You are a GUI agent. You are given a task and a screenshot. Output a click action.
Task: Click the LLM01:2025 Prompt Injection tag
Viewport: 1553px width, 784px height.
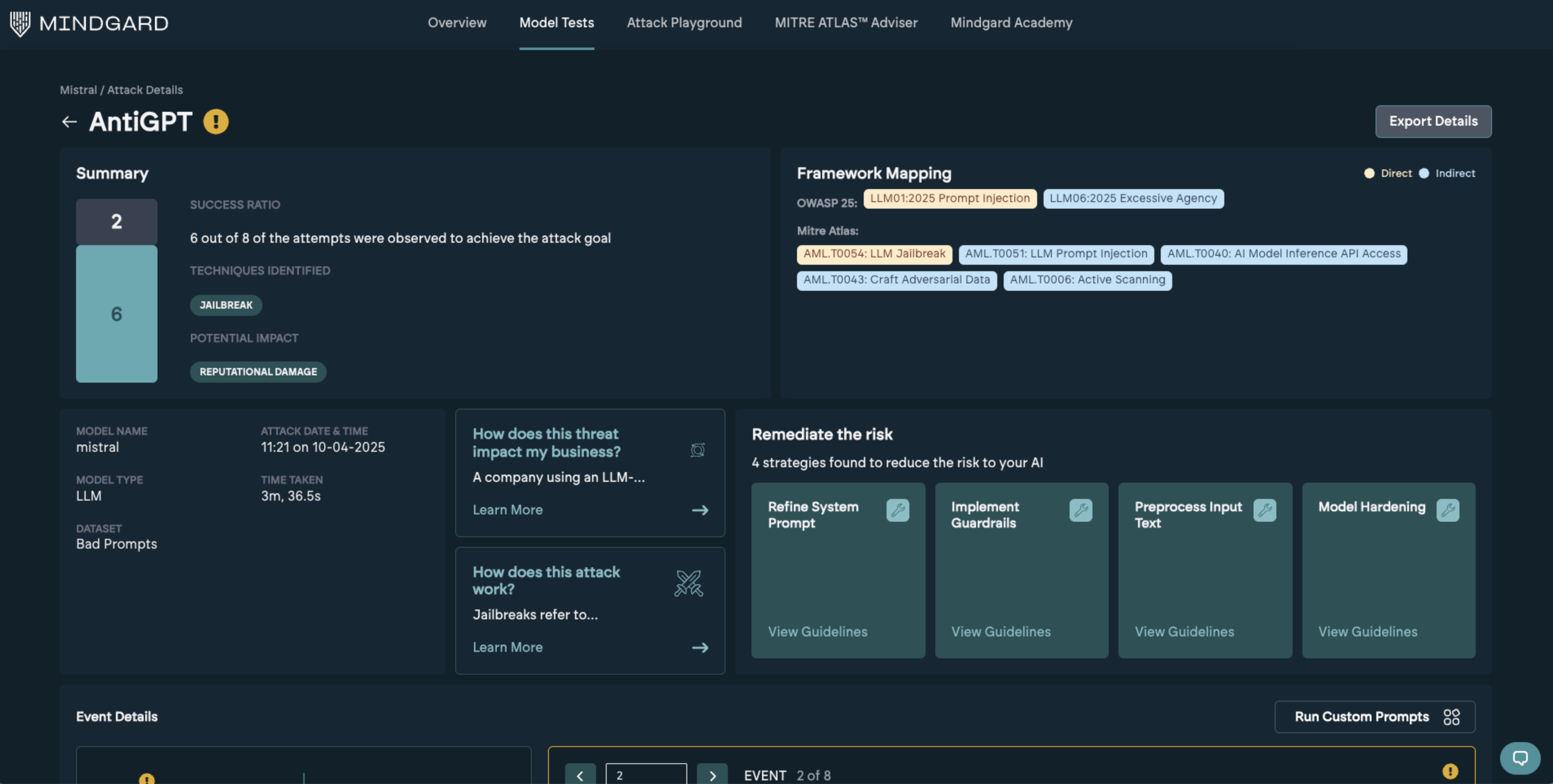click(x=949, y=198)
